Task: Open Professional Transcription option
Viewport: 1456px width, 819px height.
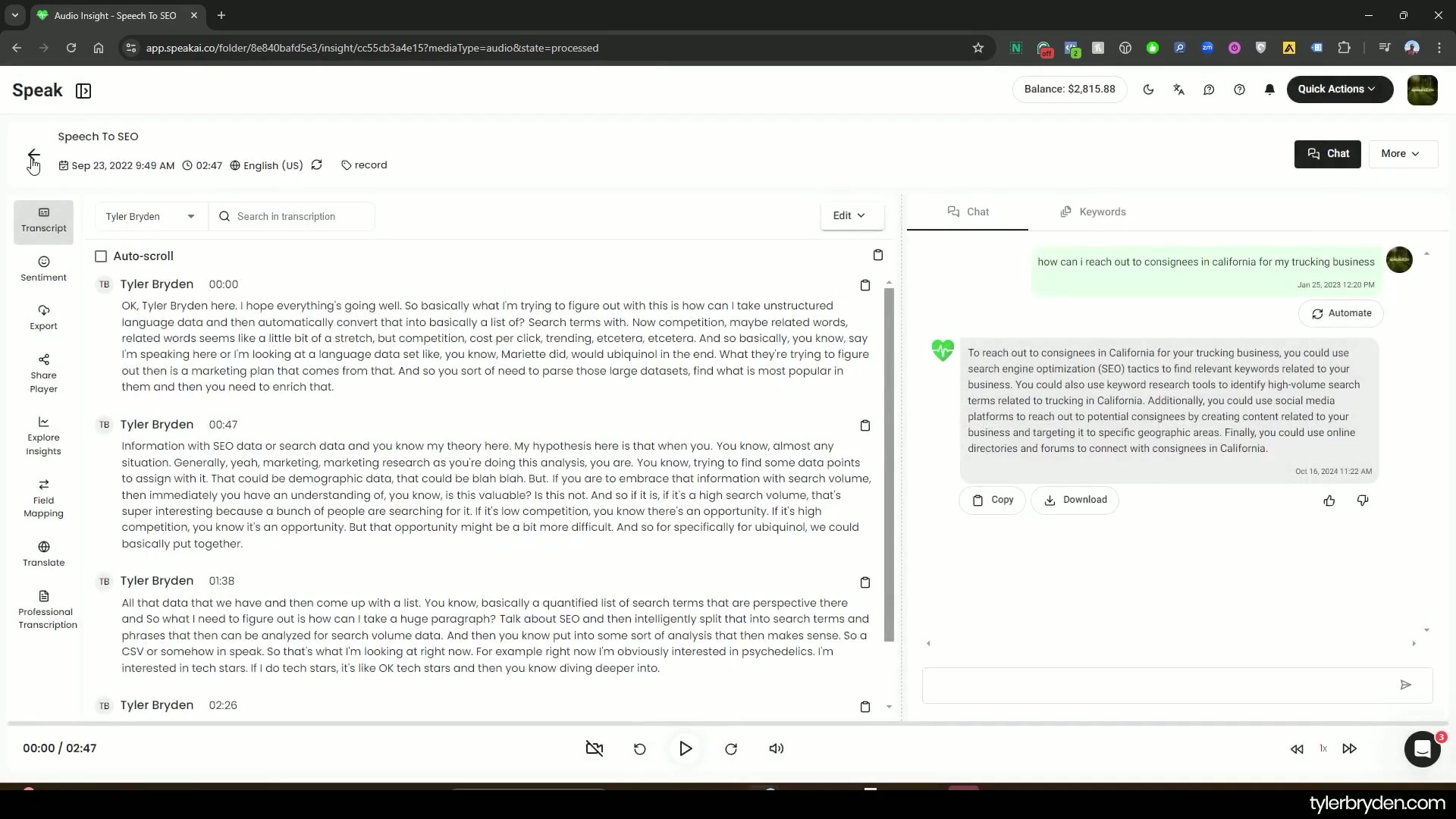Action: 45,610
